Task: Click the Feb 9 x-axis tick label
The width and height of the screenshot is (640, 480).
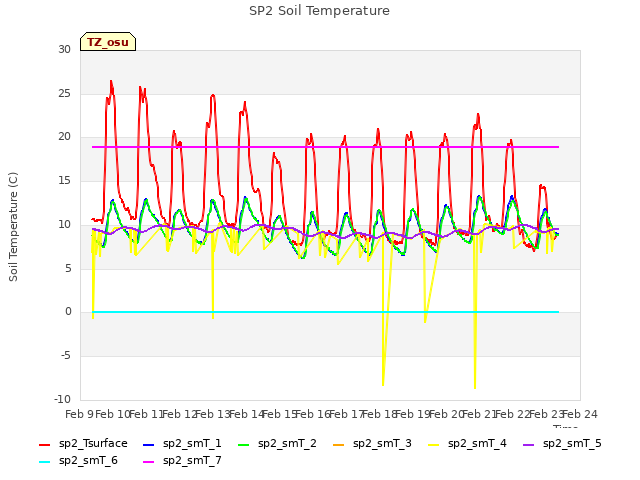Action: (79, 414)
